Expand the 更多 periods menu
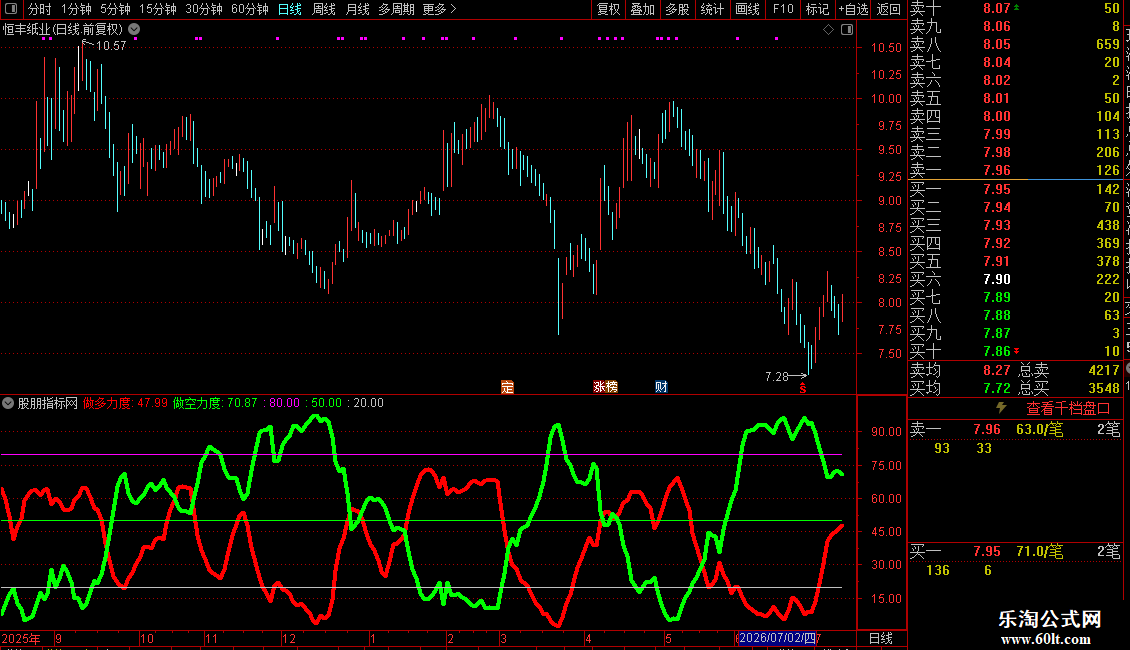 439,9
